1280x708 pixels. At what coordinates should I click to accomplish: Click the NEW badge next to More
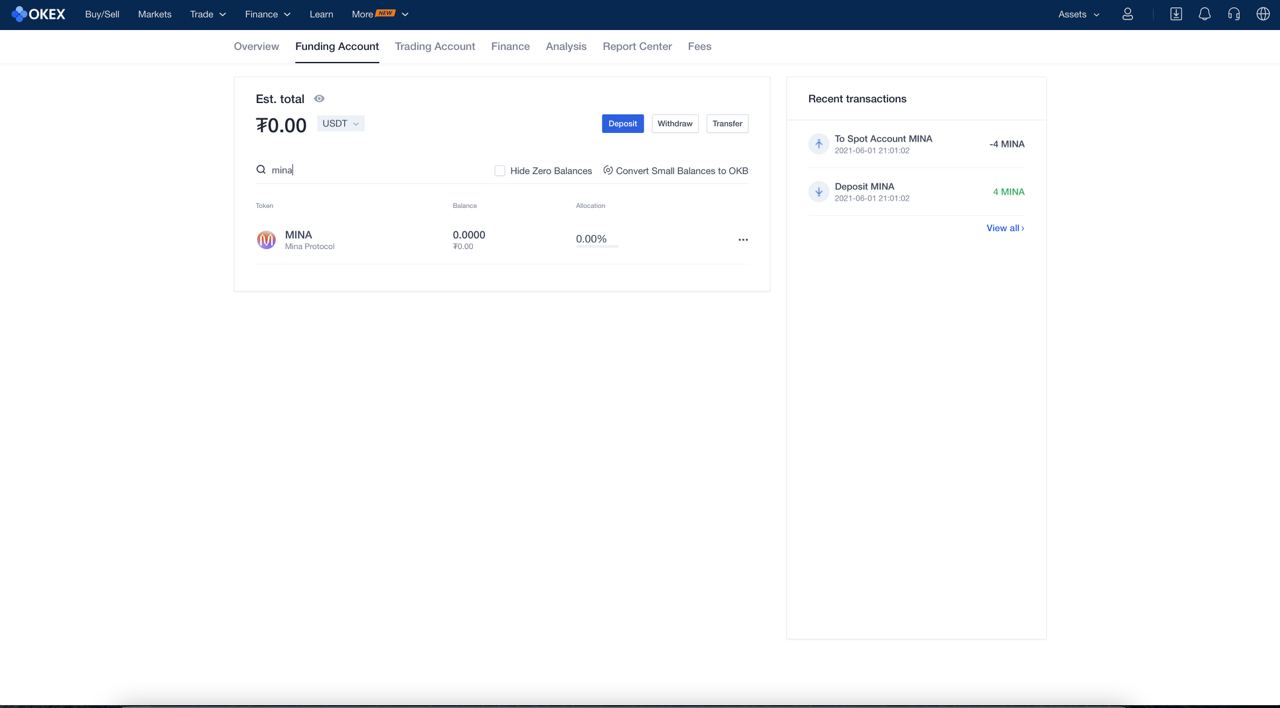click(385, 12)
